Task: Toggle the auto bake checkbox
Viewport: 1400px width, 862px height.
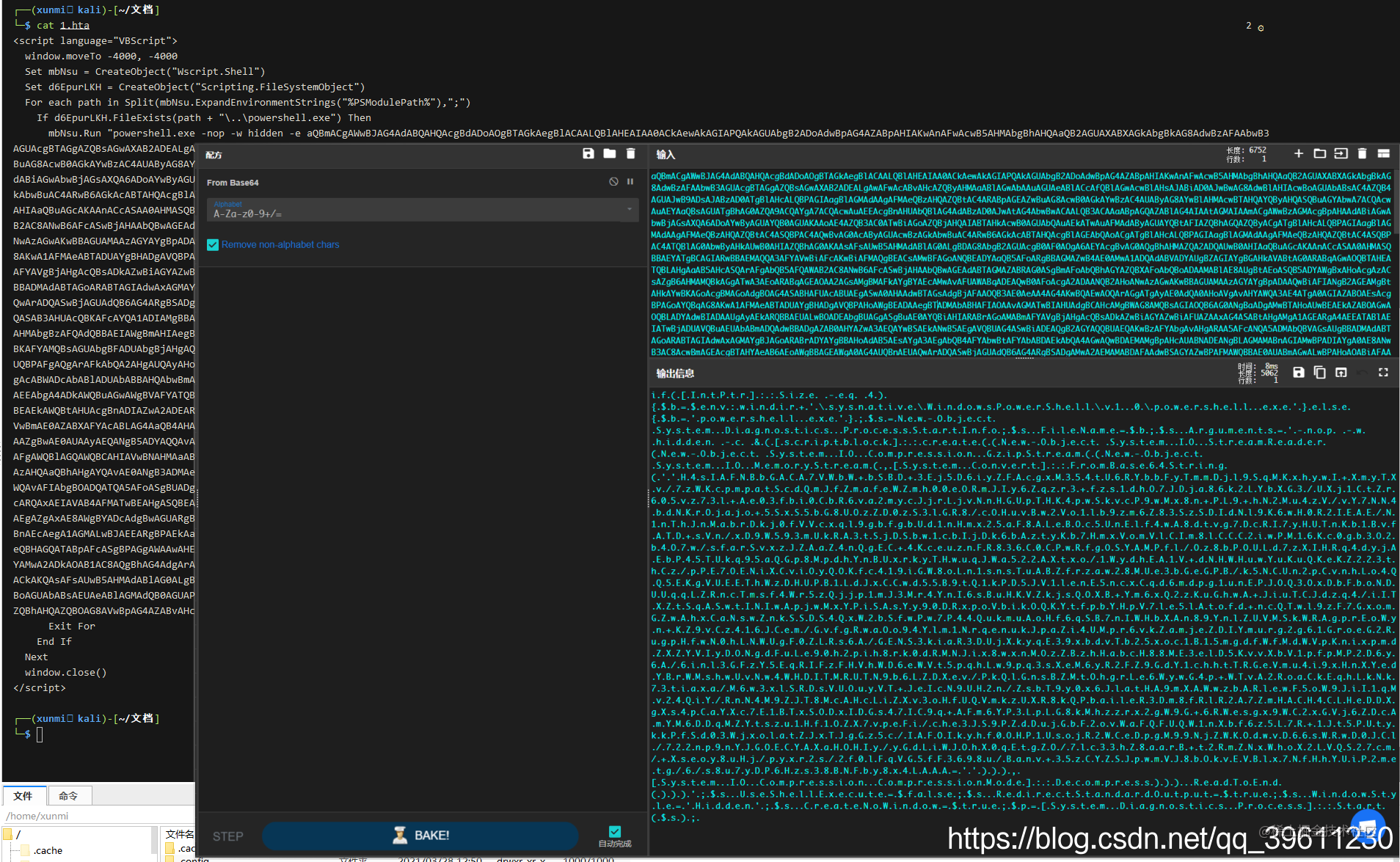Action: pyautogui.click(x=615, y=831)
